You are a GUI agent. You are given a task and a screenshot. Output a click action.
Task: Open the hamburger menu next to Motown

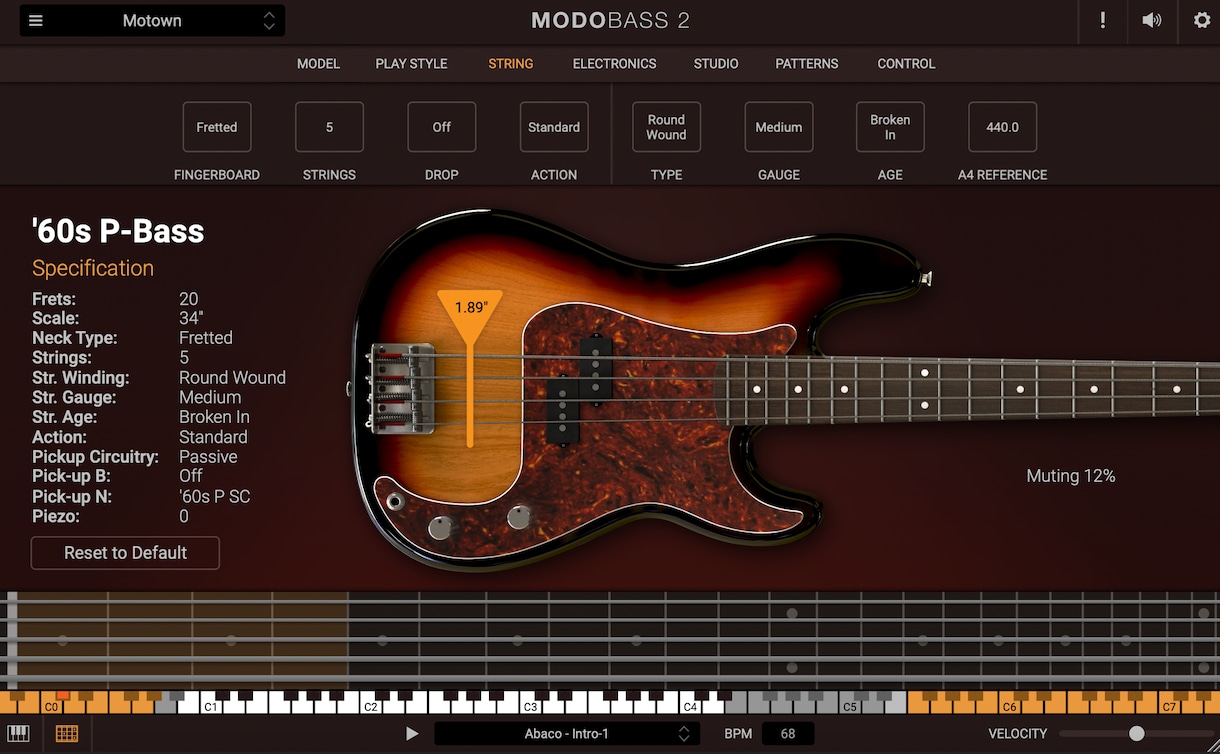point(36,20)
